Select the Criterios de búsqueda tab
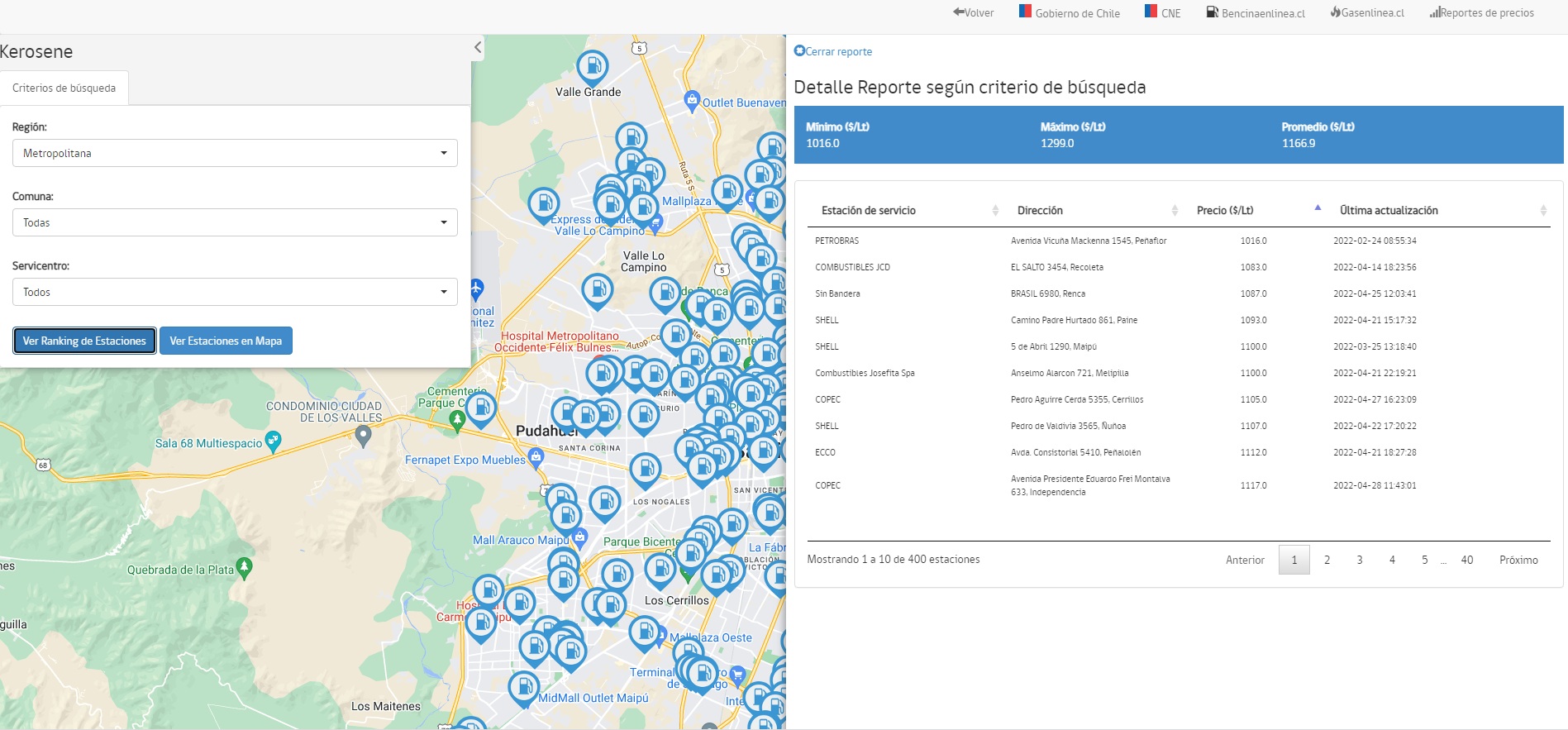 pos(64,88)
